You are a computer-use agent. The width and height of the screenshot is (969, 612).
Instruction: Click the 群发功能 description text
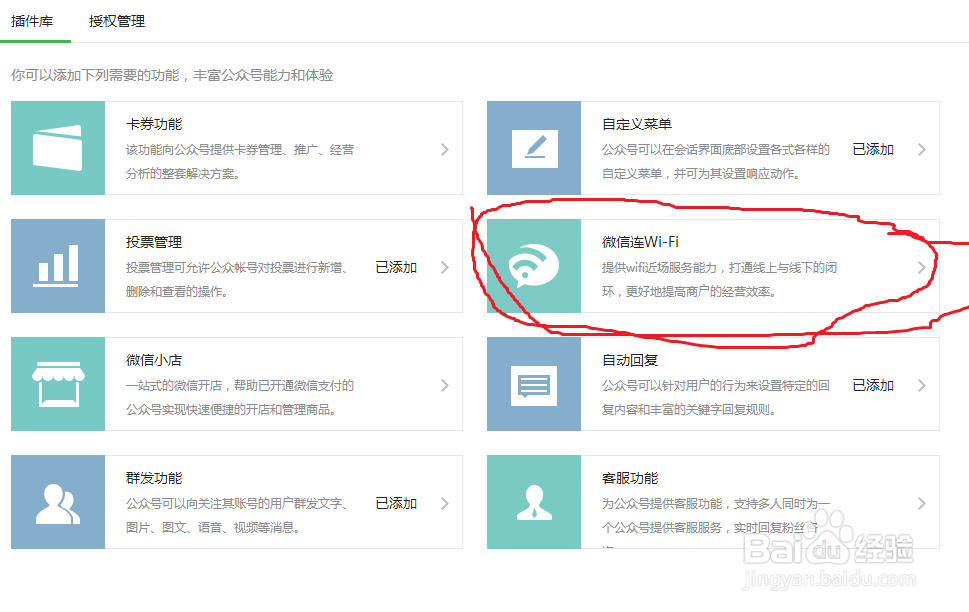point(237,516)
